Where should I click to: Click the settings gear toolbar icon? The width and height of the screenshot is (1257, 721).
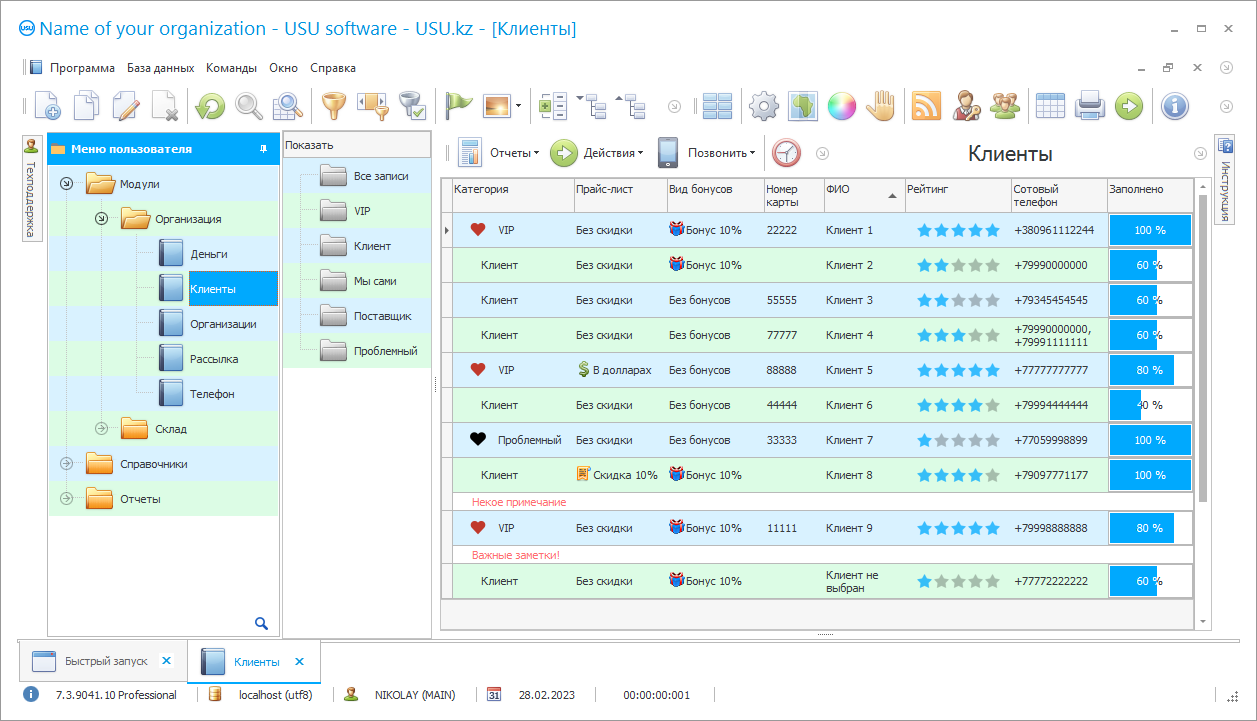pyautogui.click(x=764, y=105)
